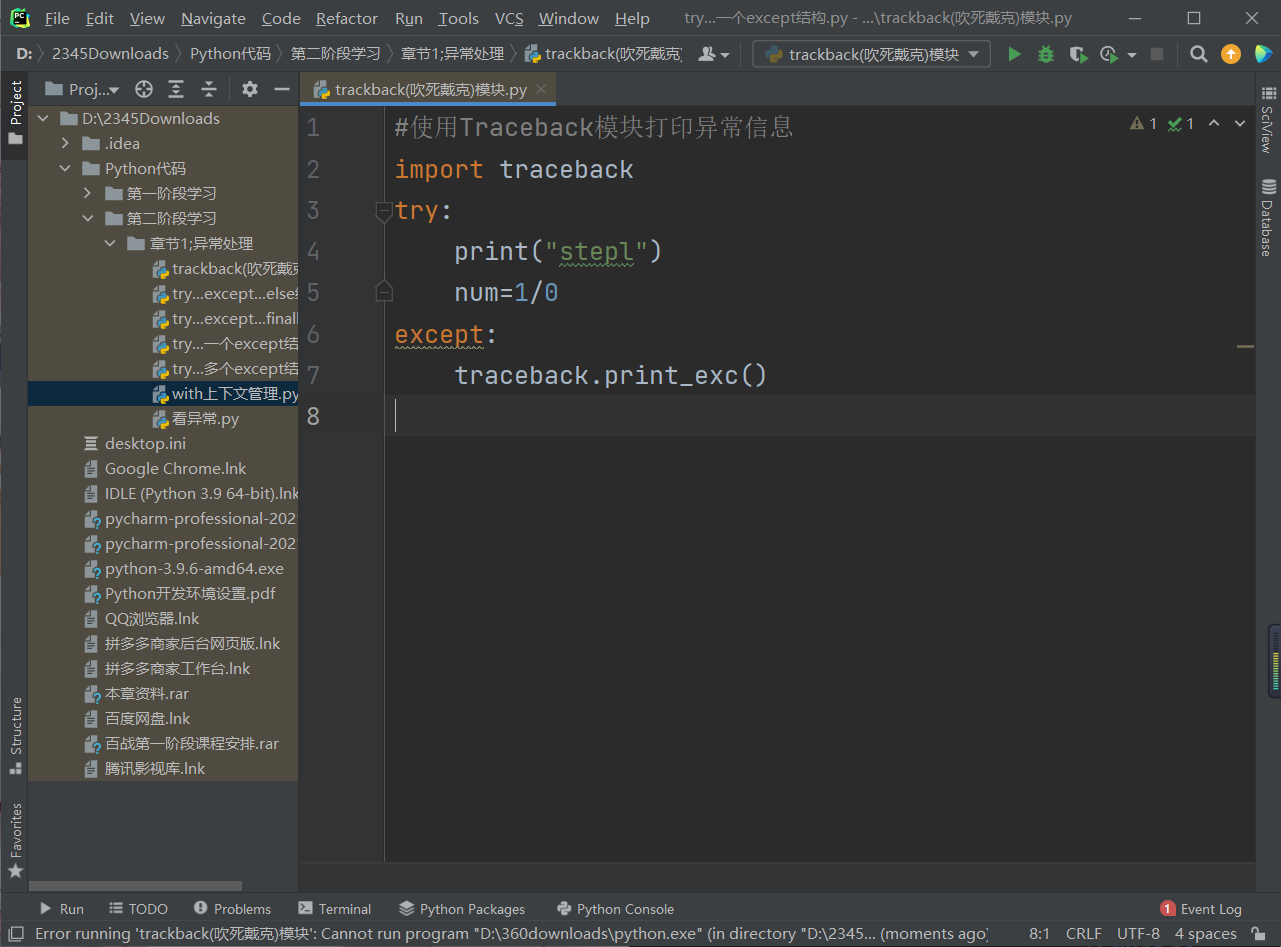Click the profiler run icon

(1108, 55)
